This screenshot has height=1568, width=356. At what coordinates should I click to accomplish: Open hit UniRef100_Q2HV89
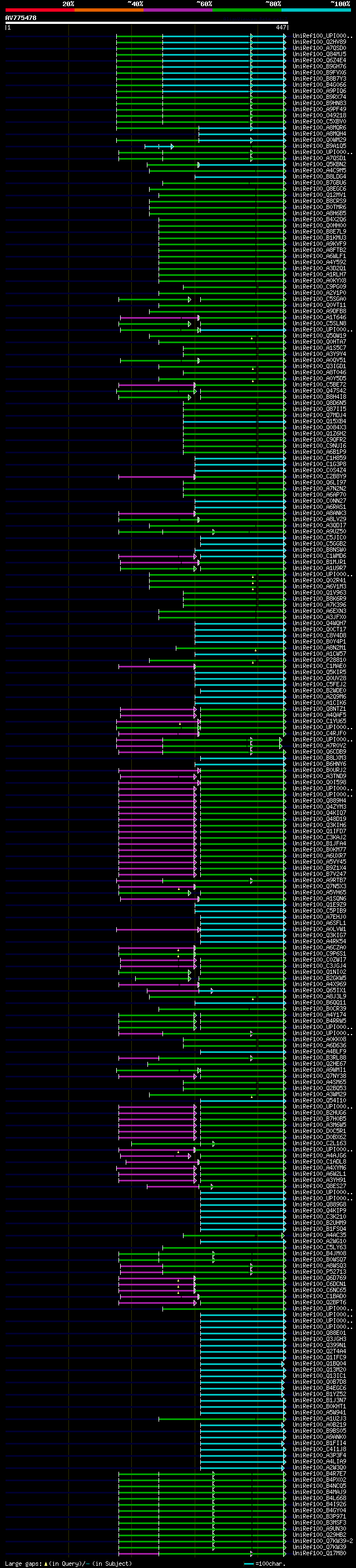click(319, 42)
